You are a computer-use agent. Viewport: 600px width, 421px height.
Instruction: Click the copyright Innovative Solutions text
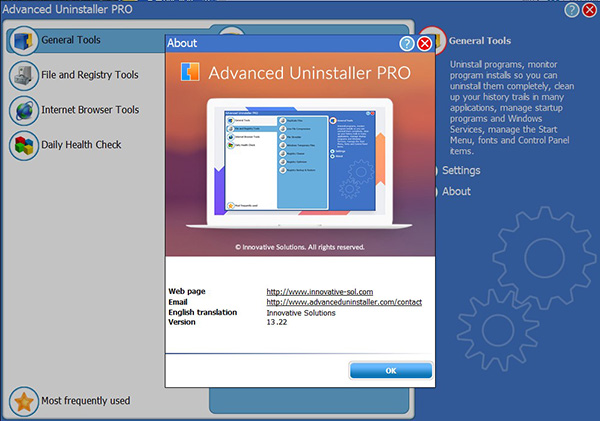[300, 247]
